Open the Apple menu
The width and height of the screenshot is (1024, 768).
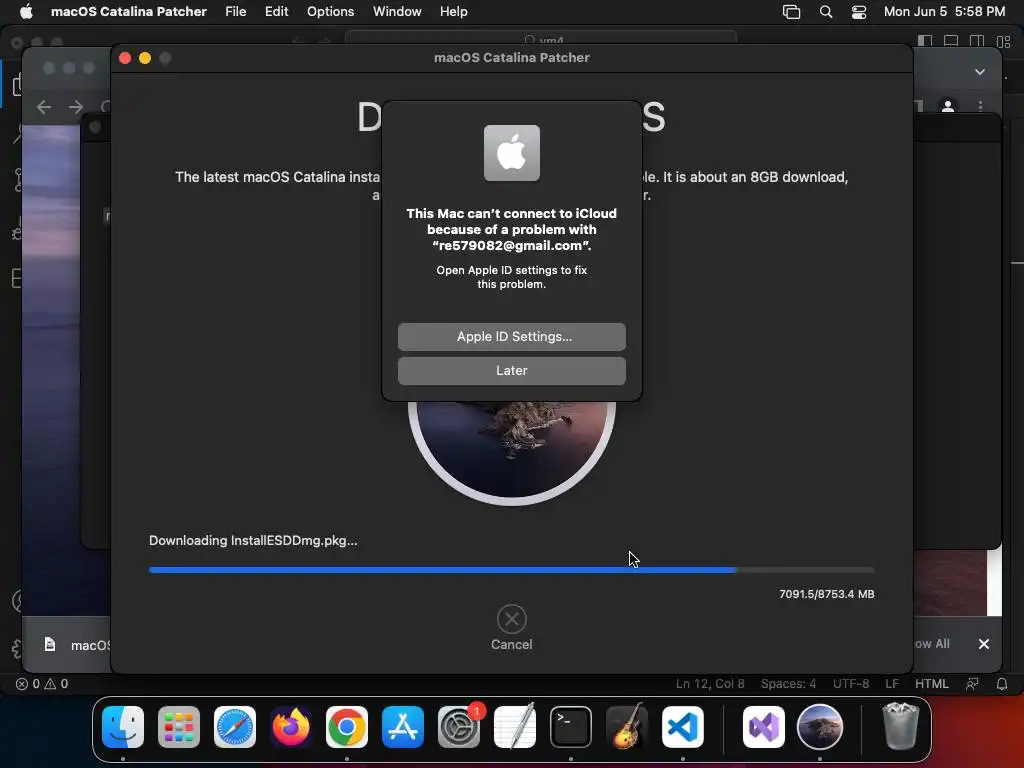click(x=26, y=12)
